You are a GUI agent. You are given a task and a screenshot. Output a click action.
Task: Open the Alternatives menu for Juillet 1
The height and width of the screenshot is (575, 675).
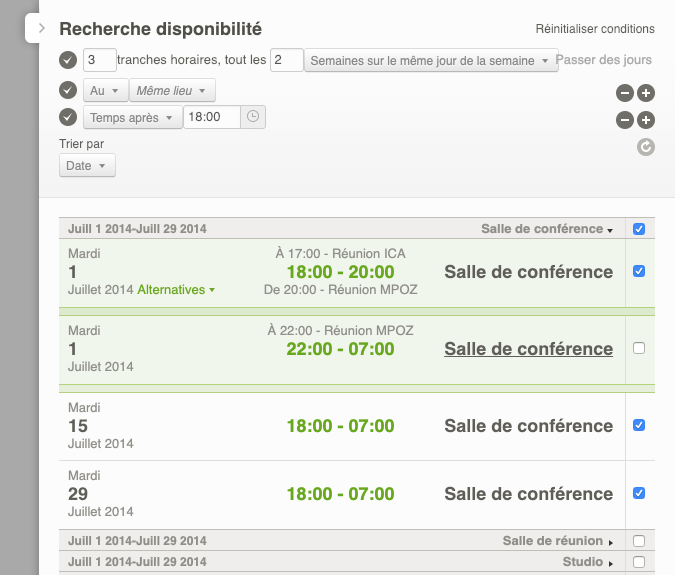pos(177,290)
